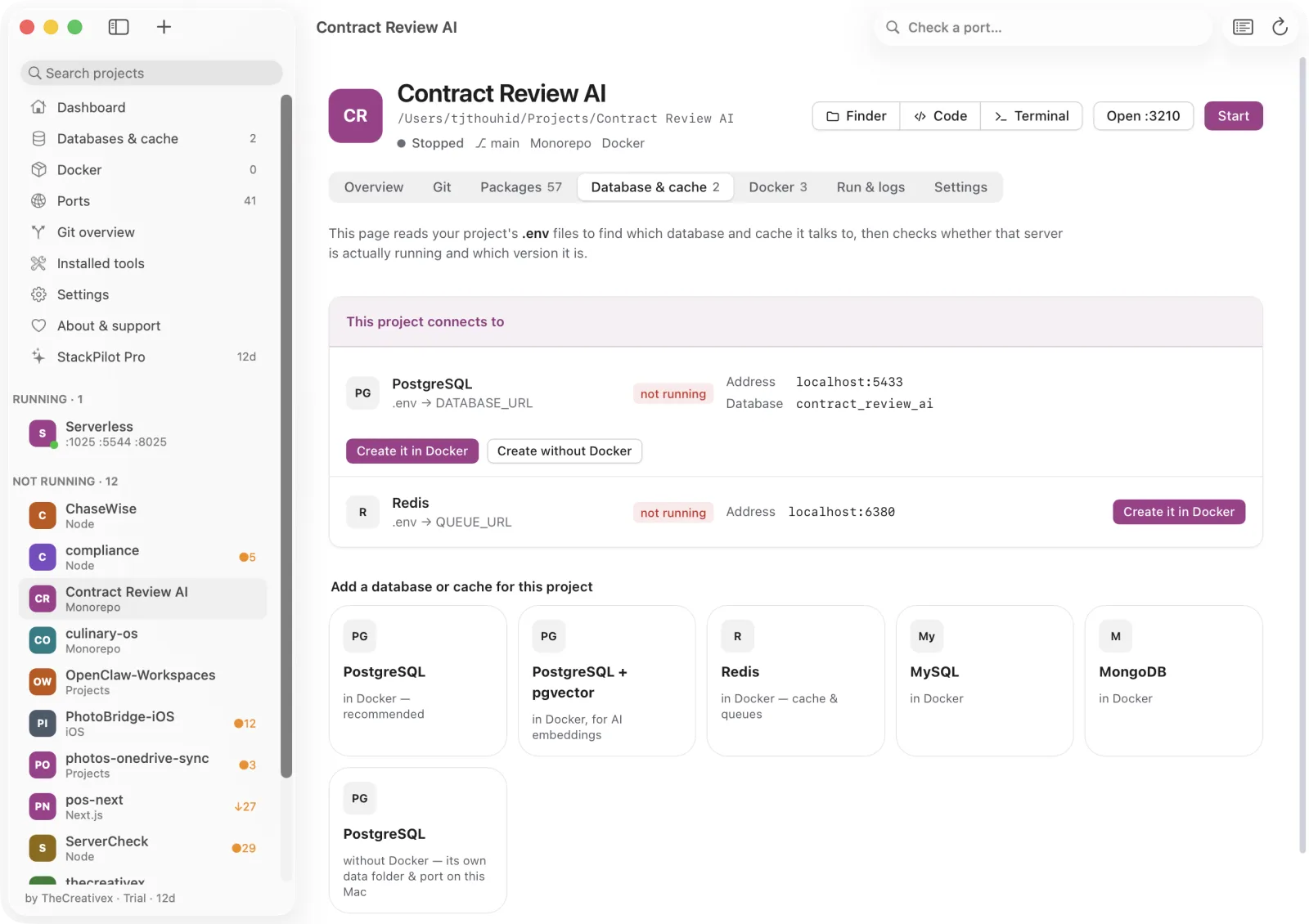Select the OpenClaw-Workspaces project

(x=143, y=682)
